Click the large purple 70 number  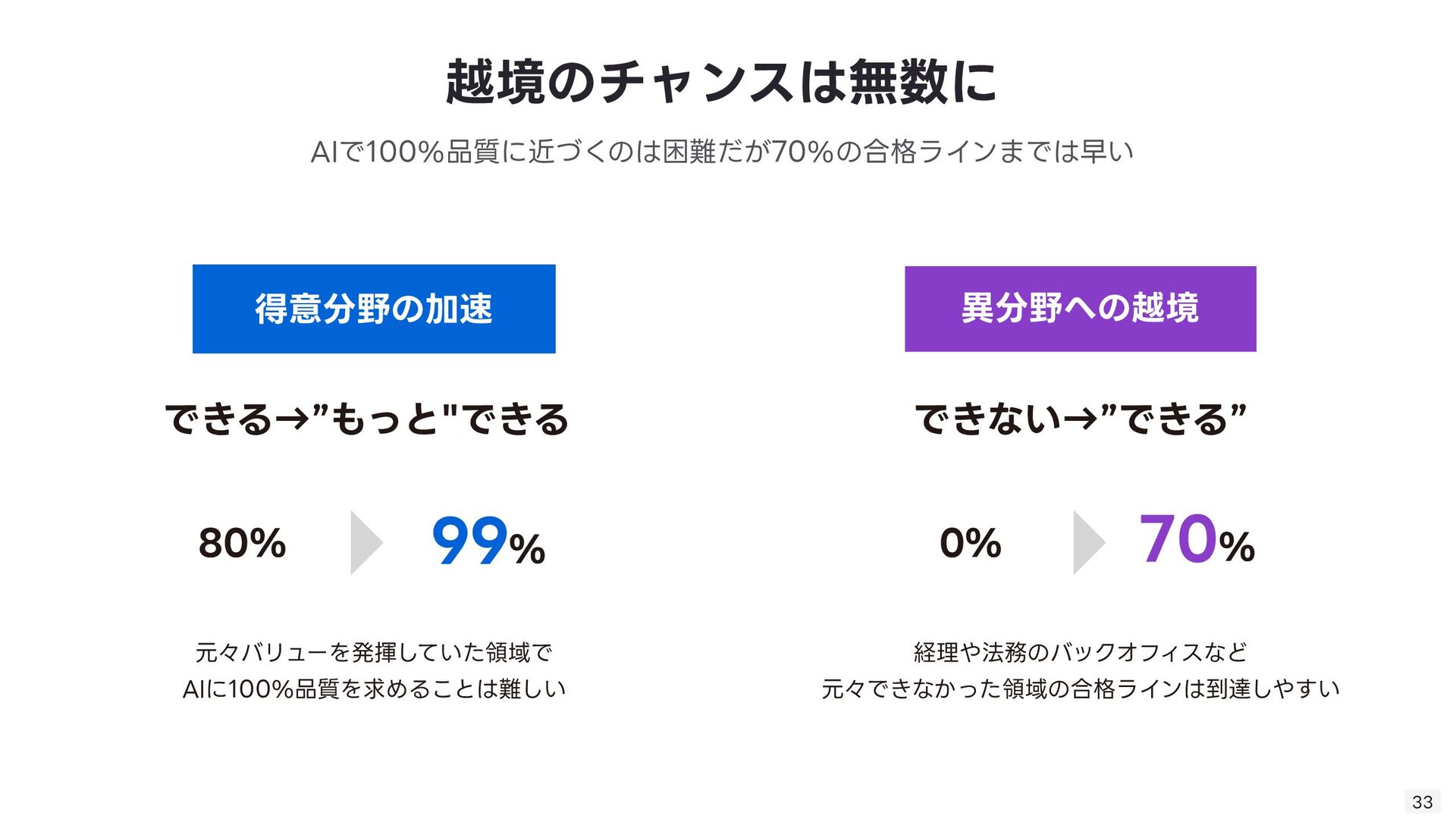pos(1178,539)
